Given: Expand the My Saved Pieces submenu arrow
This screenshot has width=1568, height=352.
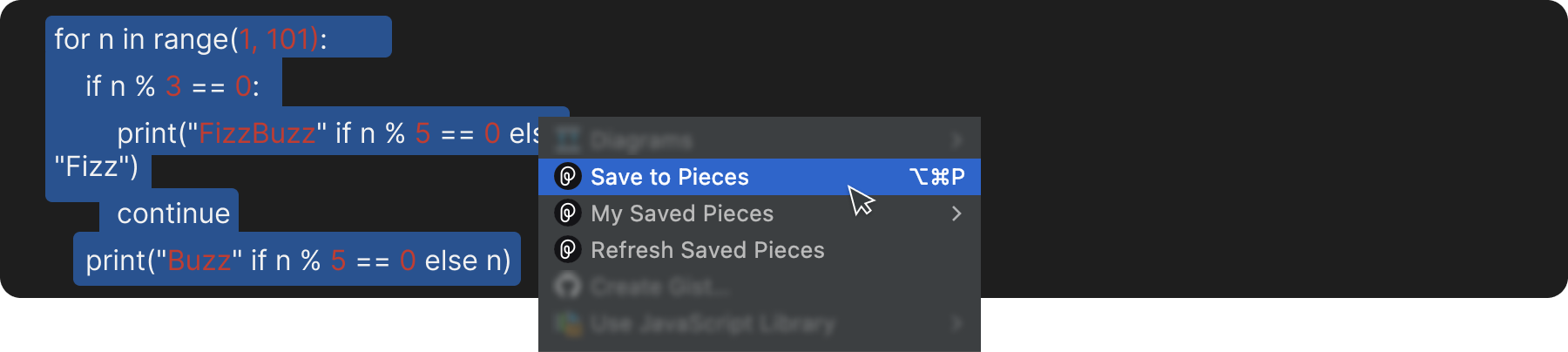Looking at the screenshot, I should click(x=956, y=213).
